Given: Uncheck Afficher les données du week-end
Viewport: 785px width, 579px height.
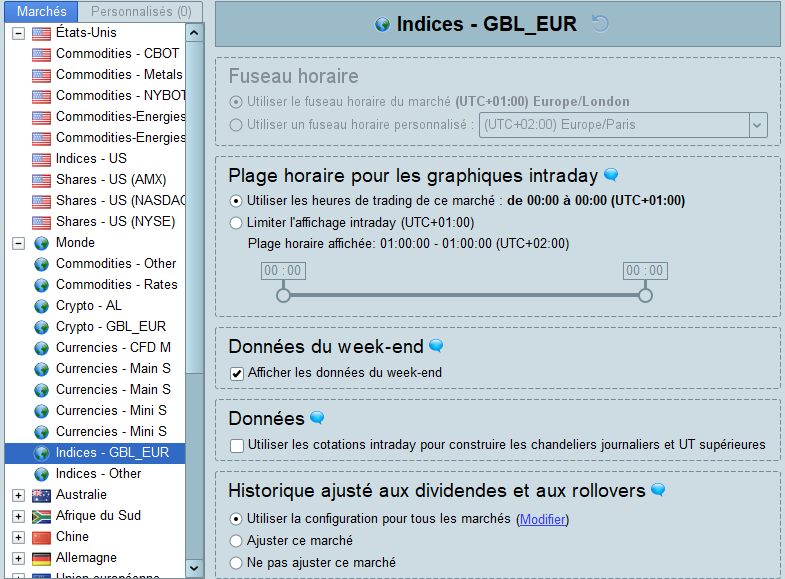Looking at the screenshot, I should click(237, 373).
